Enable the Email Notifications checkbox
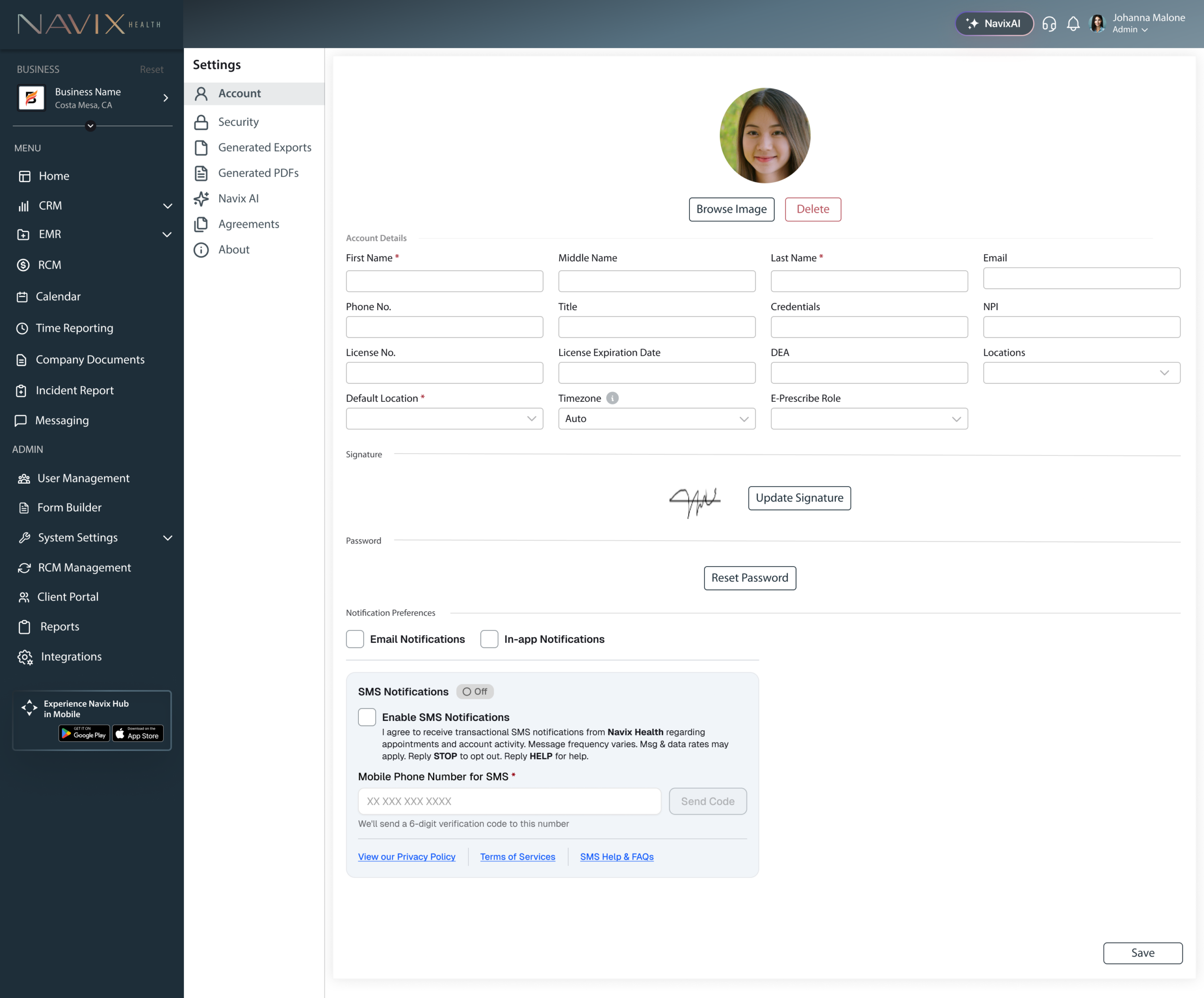This screenshot has height=998, width=1204. click(355, 639)
